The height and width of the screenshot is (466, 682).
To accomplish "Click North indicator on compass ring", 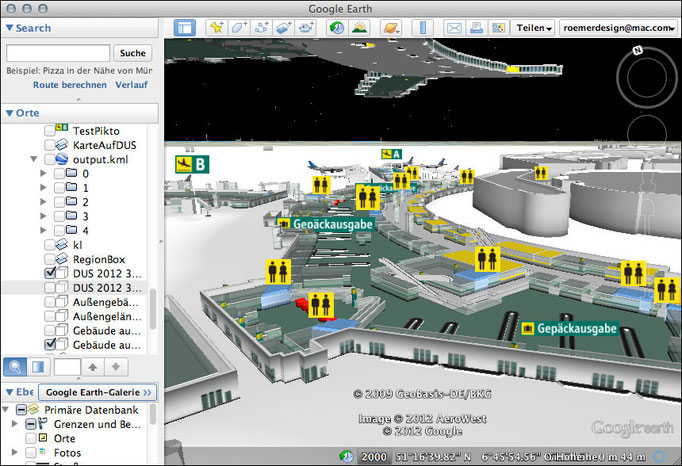I will [x=638, y=50].
